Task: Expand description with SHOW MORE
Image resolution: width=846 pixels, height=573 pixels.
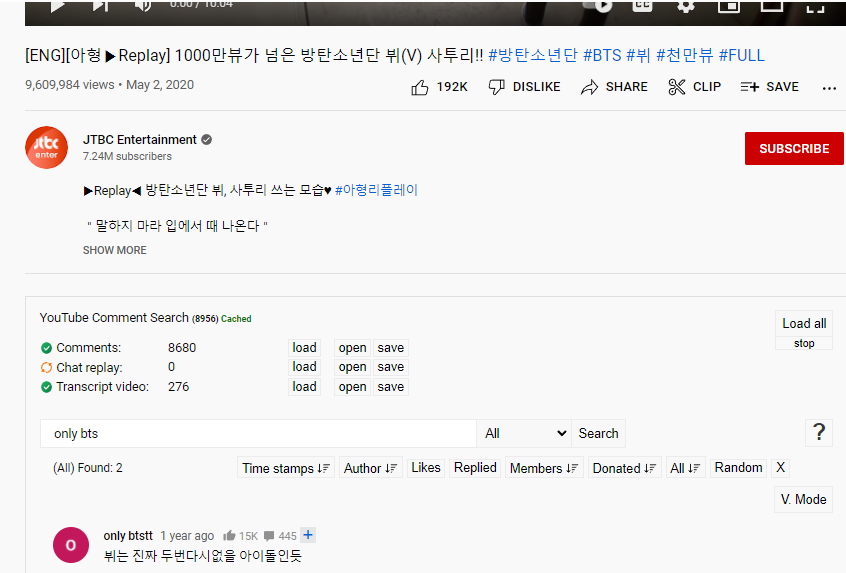Action: (114, 250)
